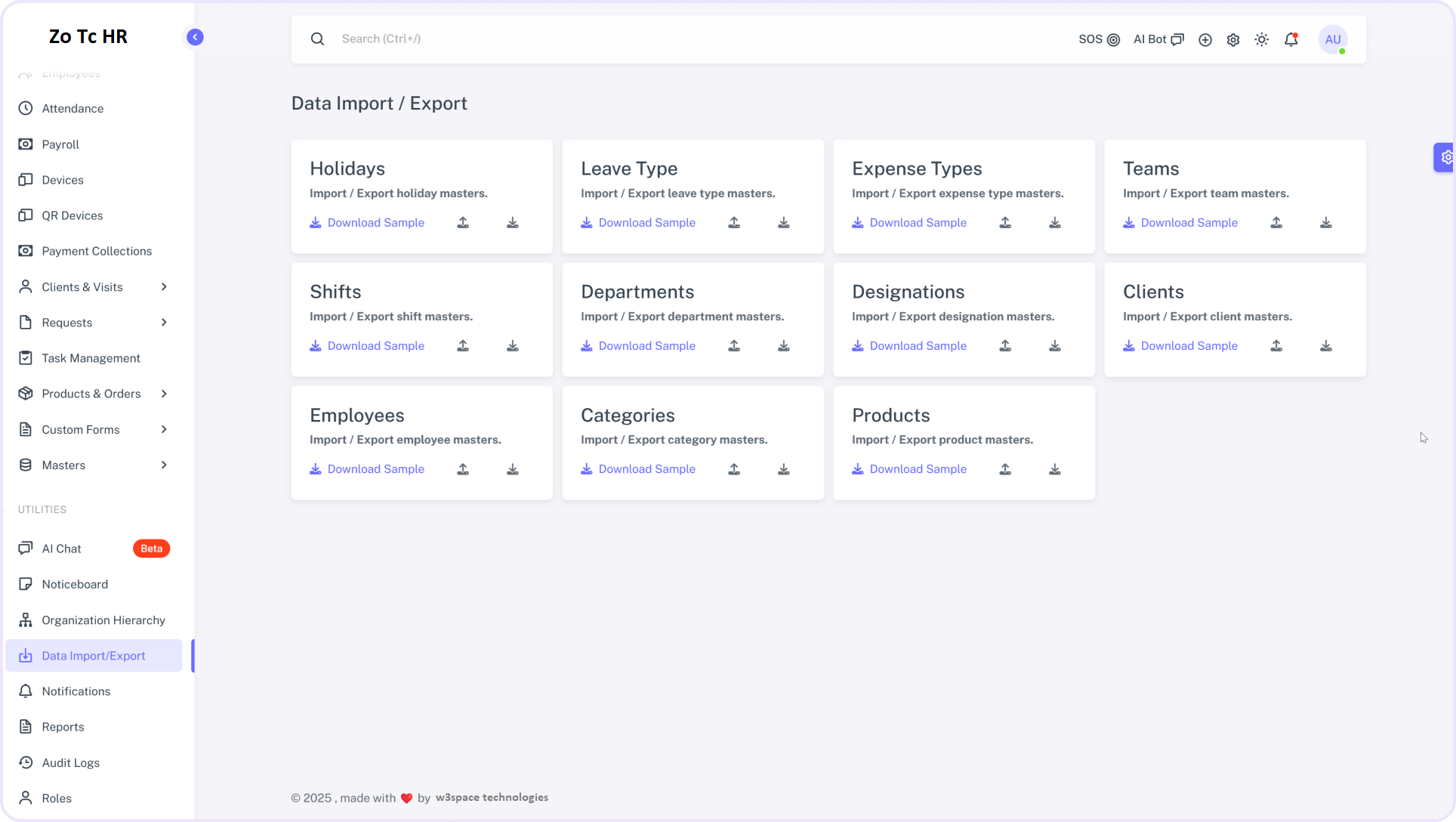
Task: Click the export icon in Teams card
Action: [1326, 223]
